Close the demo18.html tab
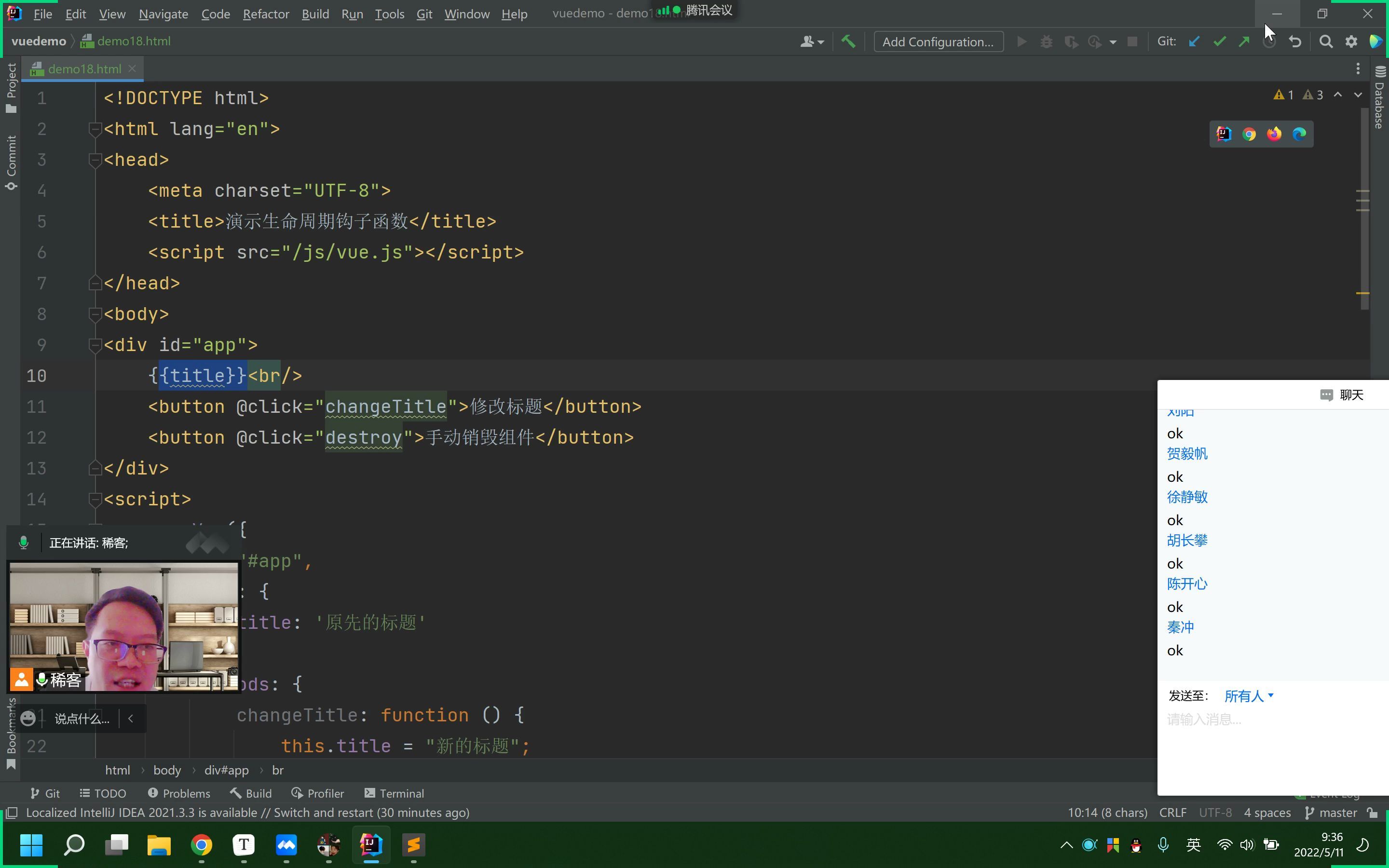1389x868 pixels. click(x=132, y=68)
